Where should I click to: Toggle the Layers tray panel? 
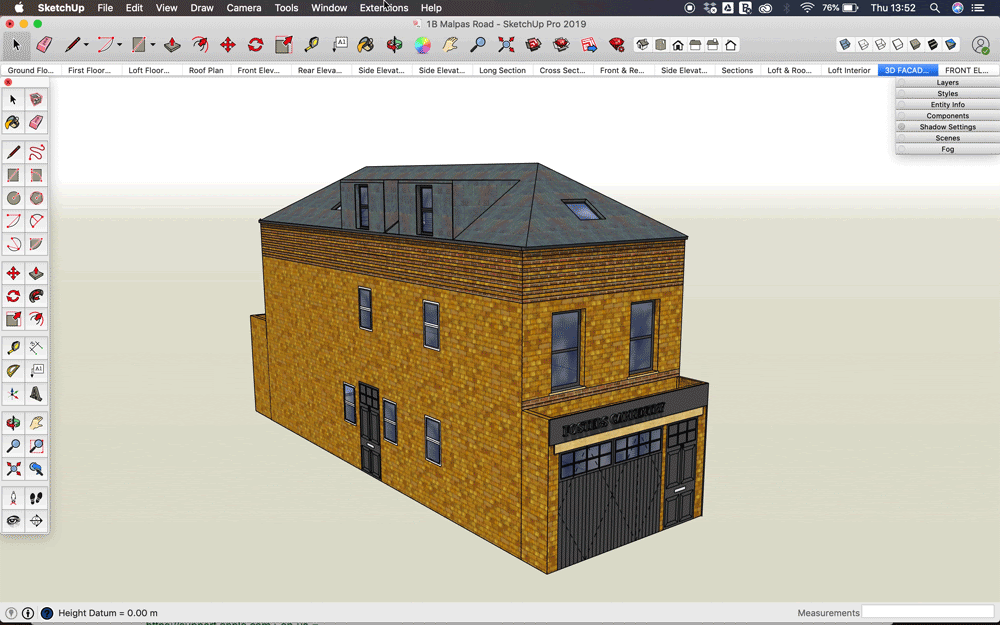click(x=947, y=83)
